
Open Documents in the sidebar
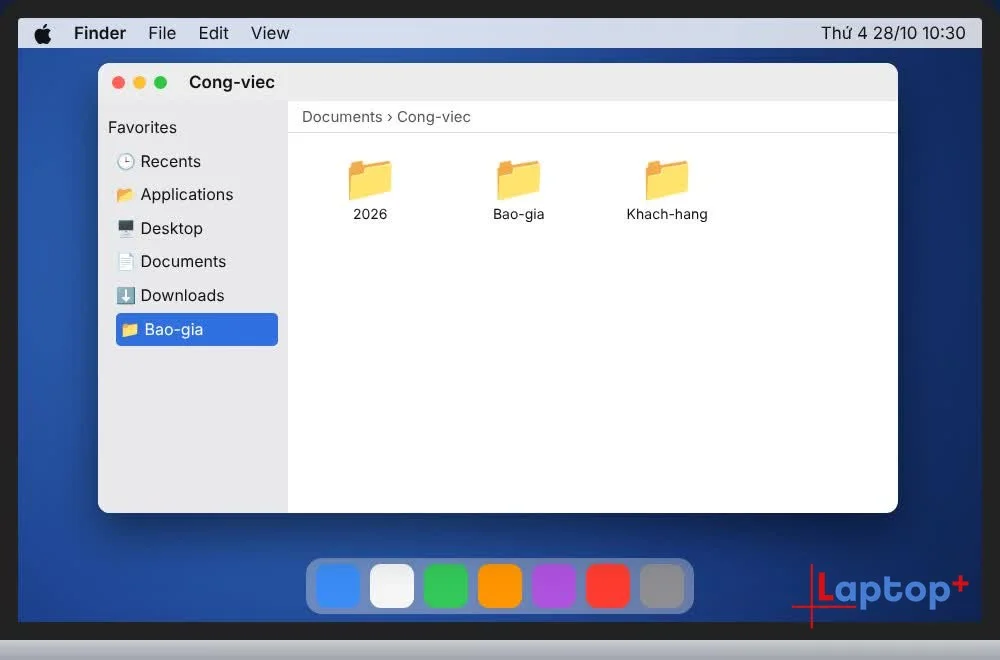pos(196,261)
